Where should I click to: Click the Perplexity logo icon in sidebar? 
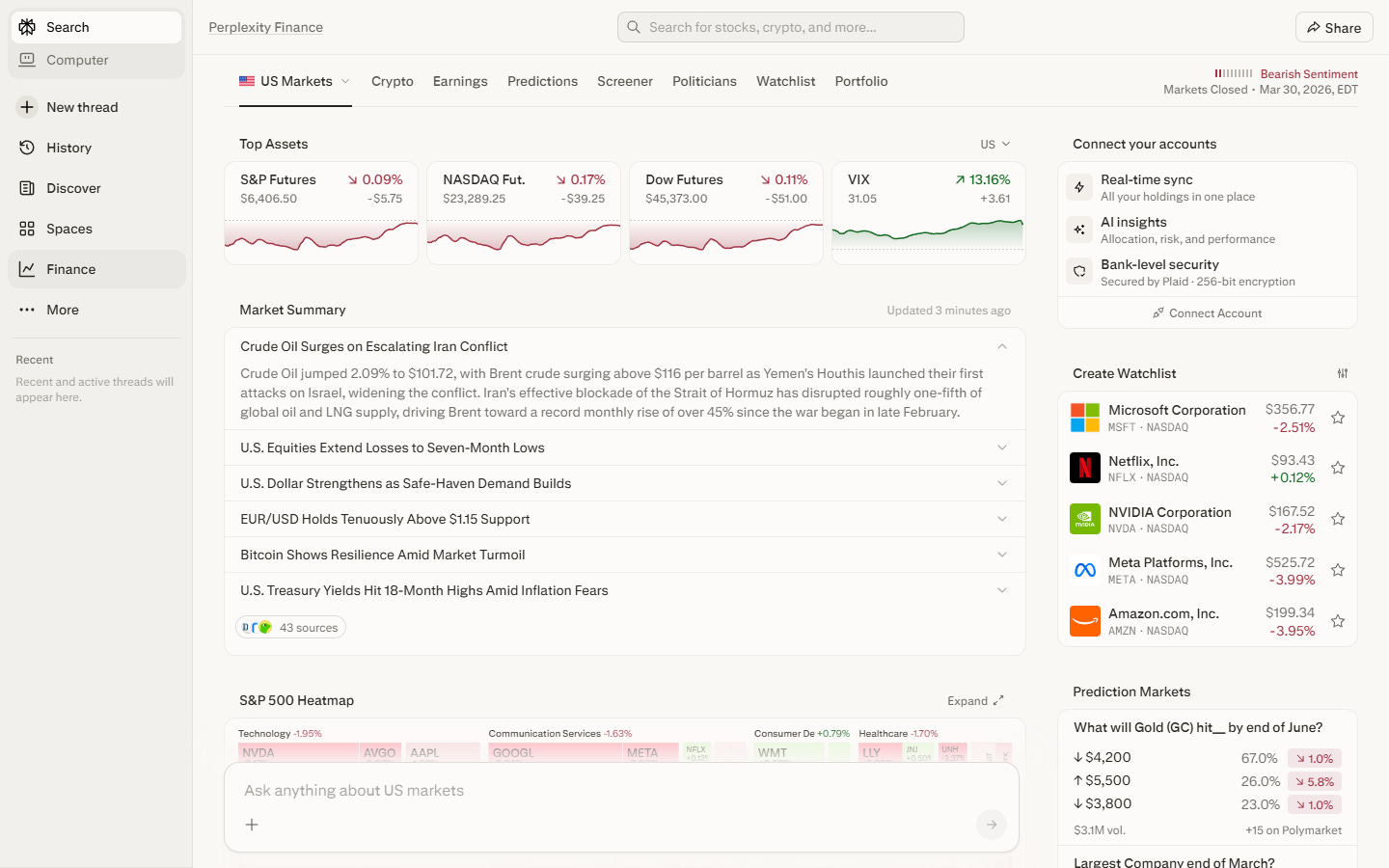click(27, 27)
